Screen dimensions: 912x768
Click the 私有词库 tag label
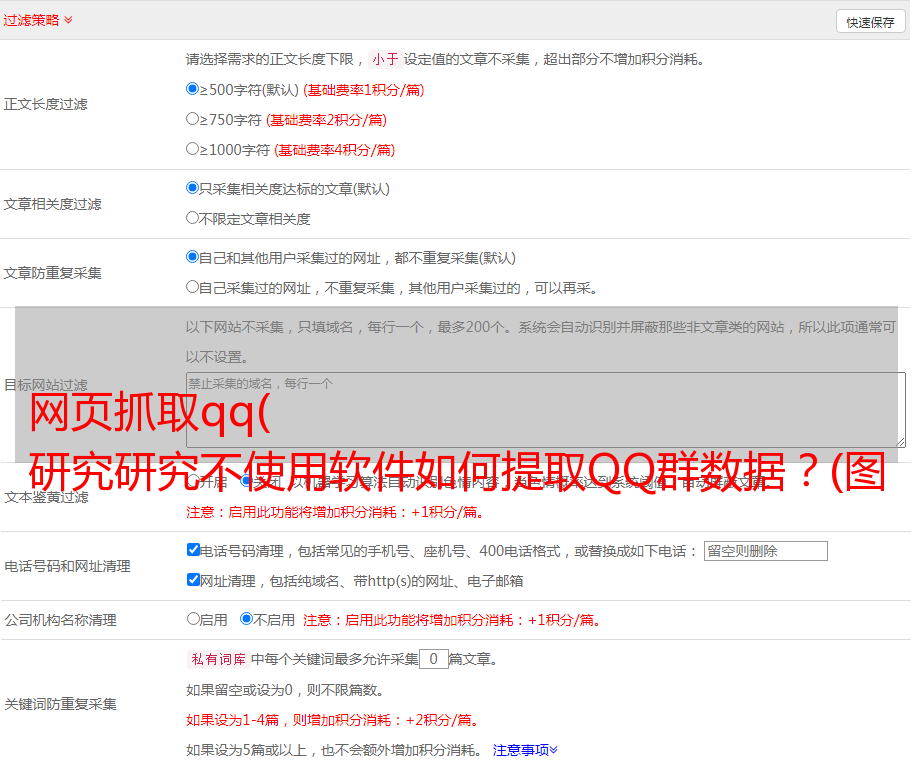pos(216,659)
